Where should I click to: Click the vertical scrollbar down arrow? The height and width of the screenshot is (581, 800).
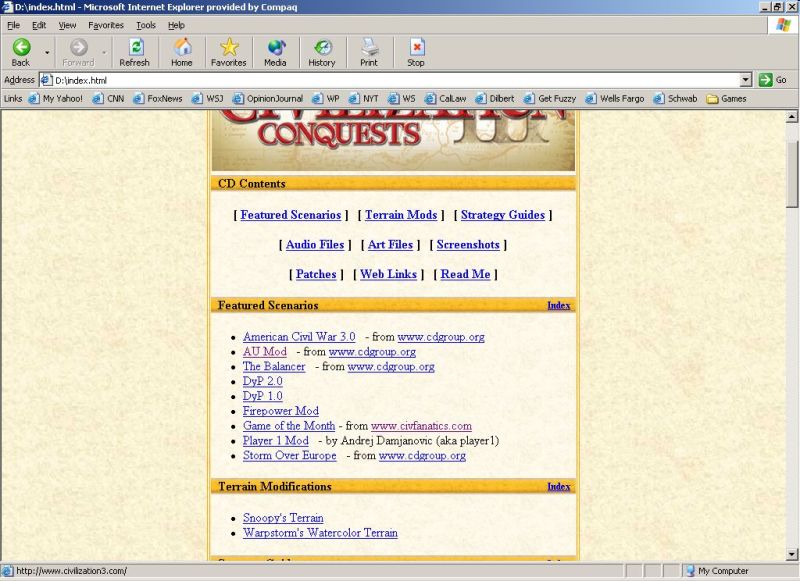point(792,553)
